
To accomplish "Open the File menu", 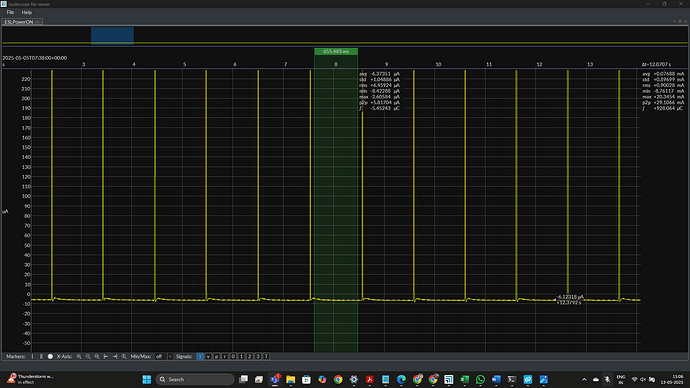I will (x=10, y=12).
